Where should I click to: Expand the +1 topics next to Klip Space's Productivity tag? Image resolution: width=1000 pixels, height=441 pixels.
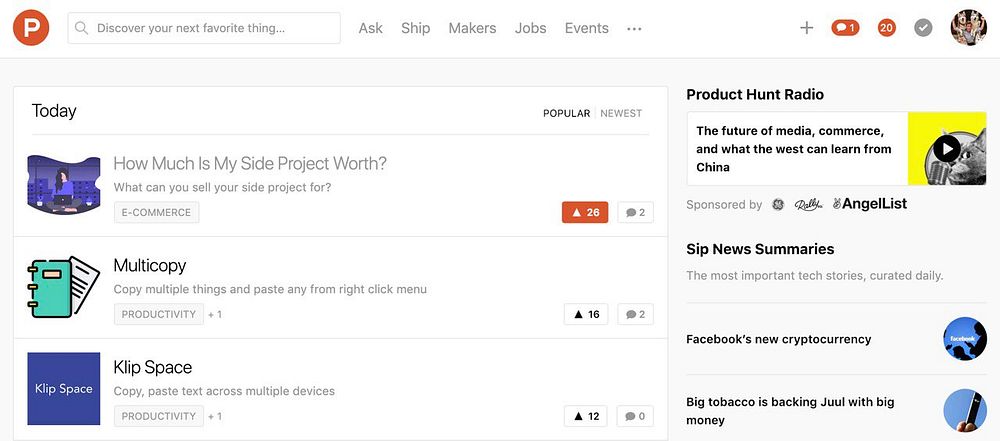[215, 416]
